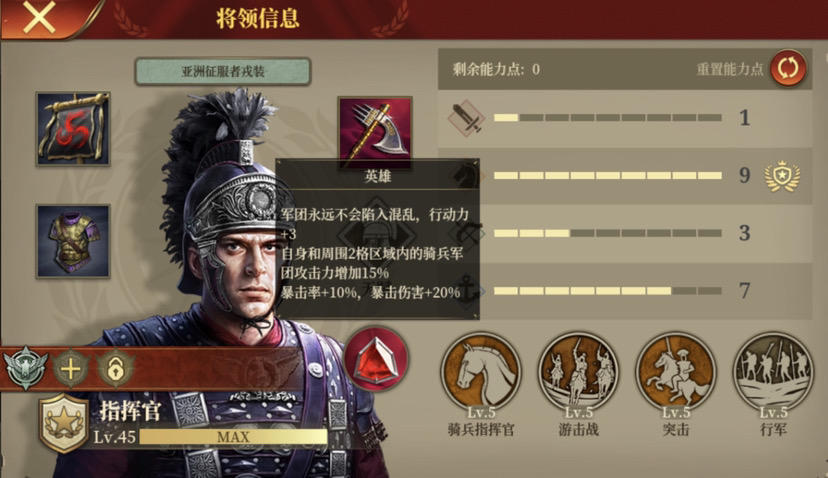828x478 pixels.
Task: Click the eagle medal badge icon
Action: click(25, 368)
